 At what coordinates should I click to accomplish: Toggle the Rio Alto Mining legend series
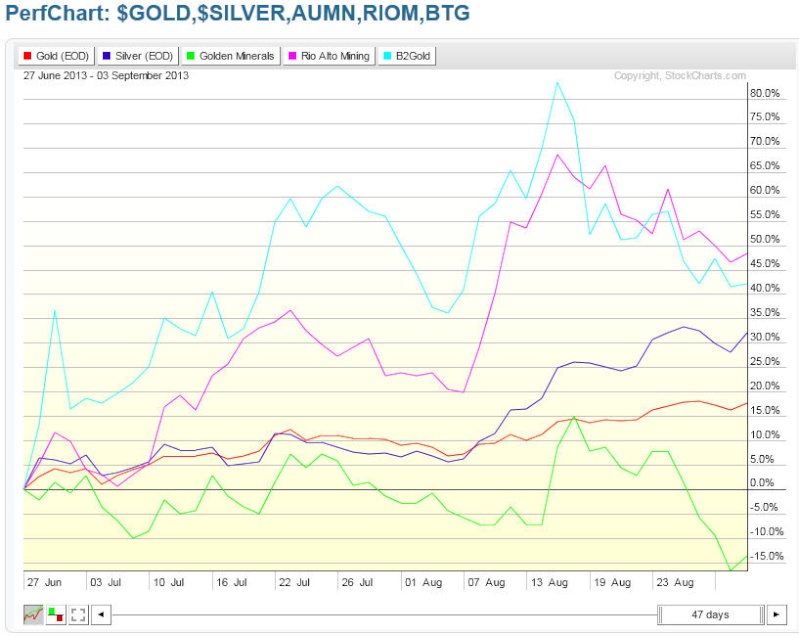329,56
